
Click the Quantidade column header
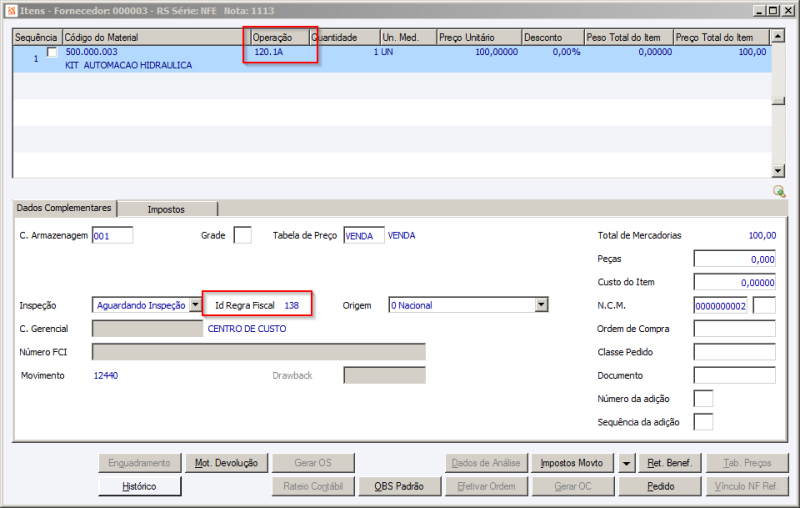pyautogui.click(x=345, y=37)
